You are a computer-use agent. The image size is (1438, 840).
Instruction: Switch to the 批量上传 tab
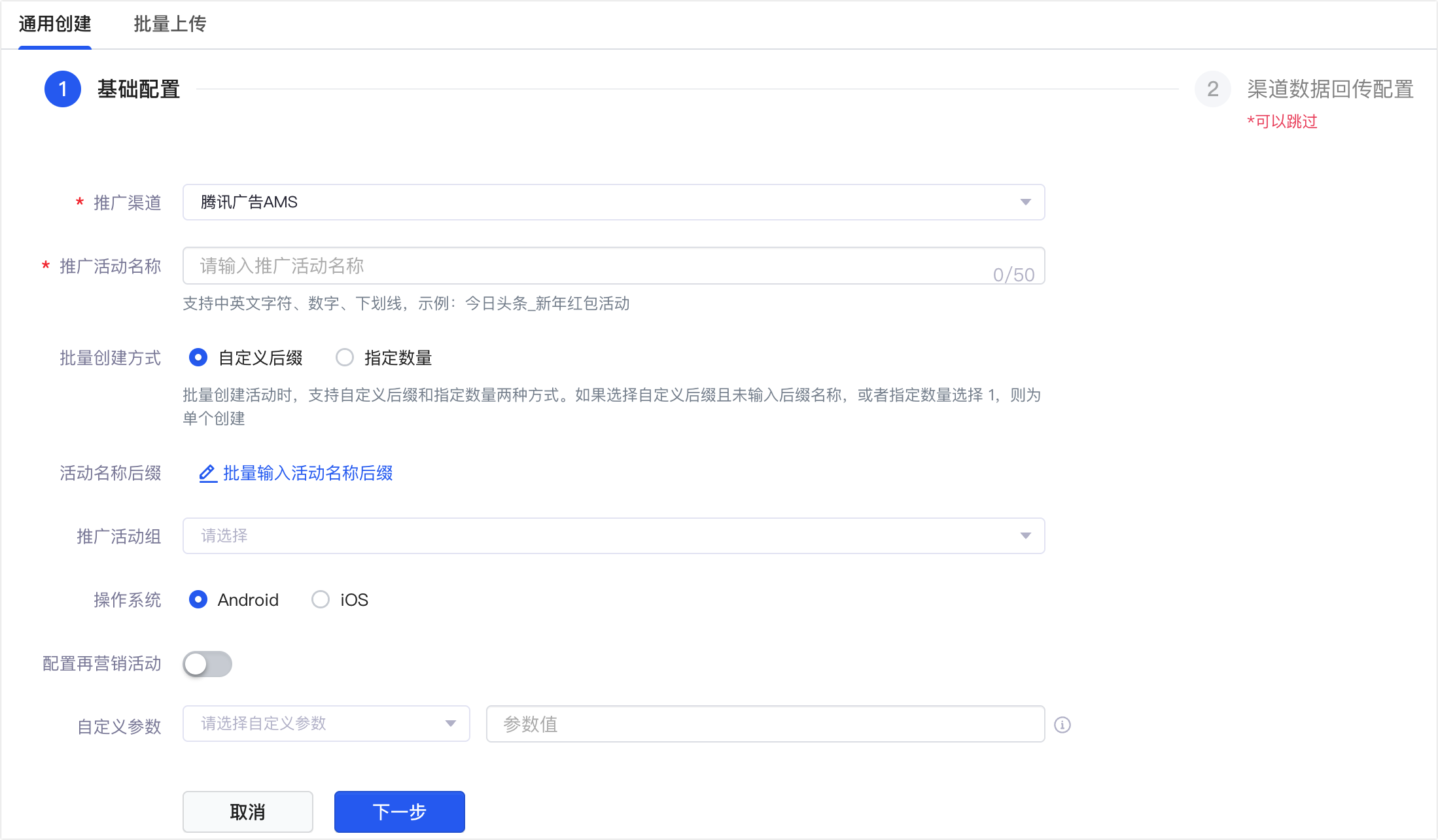click(170, 24)
